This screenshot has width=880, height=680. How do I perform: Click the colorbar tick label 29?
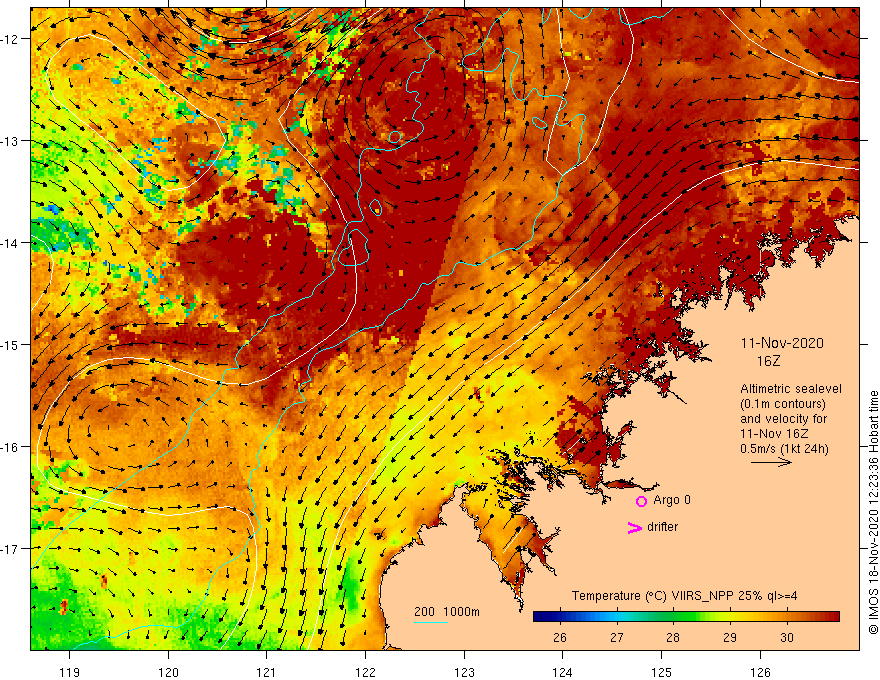coord(730,637)
